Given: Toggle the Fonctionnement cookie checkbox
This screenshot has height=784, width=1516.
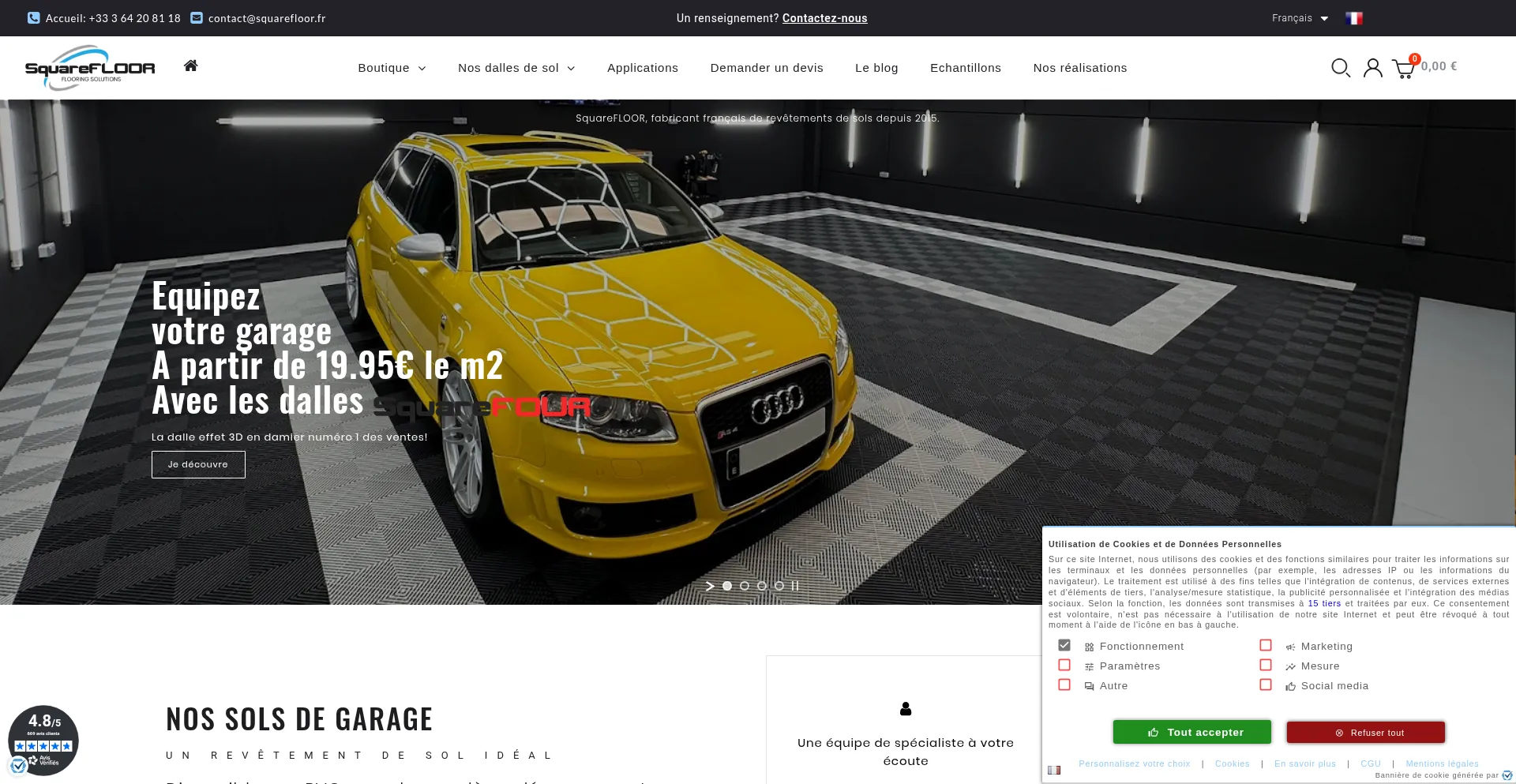Looking at the screenshot, I should (x=1064, y=645).
